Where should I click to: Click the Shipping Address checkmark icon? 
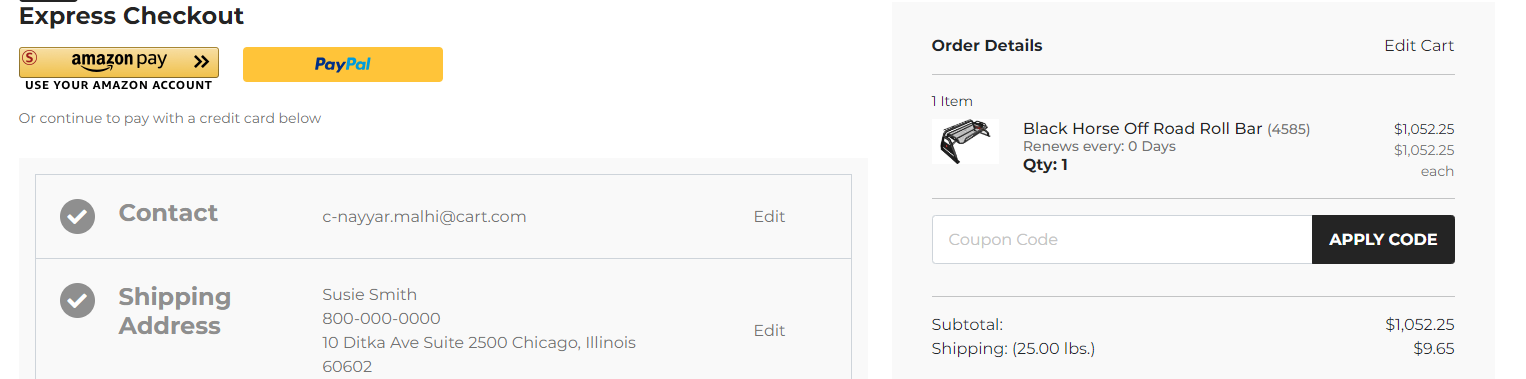[77, 301]
